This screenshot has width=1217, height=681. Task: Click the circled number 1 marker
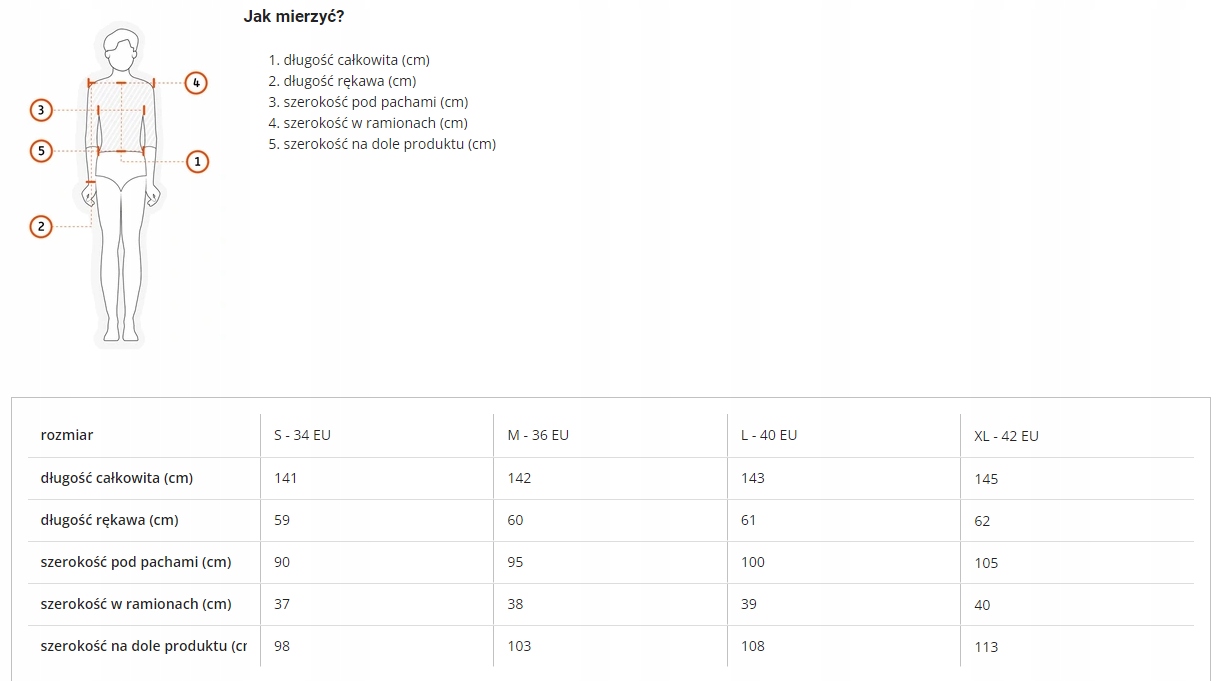(197, 161)
